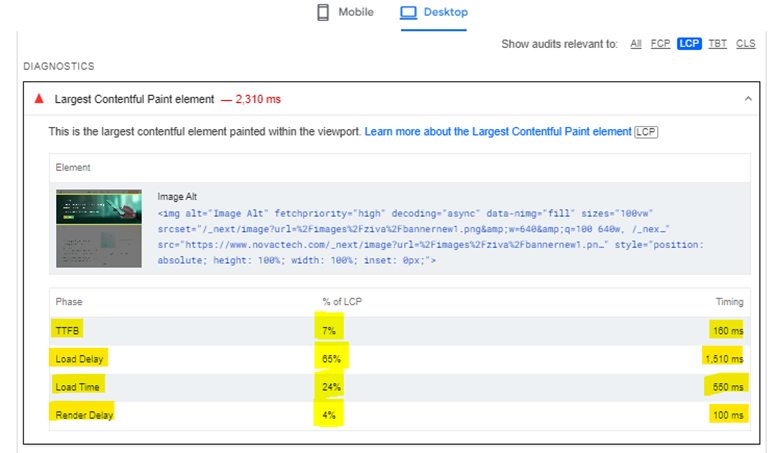This screenshot has width=776, height=453.
Task: Filter audits by TBT
Action: click(717, 44)
